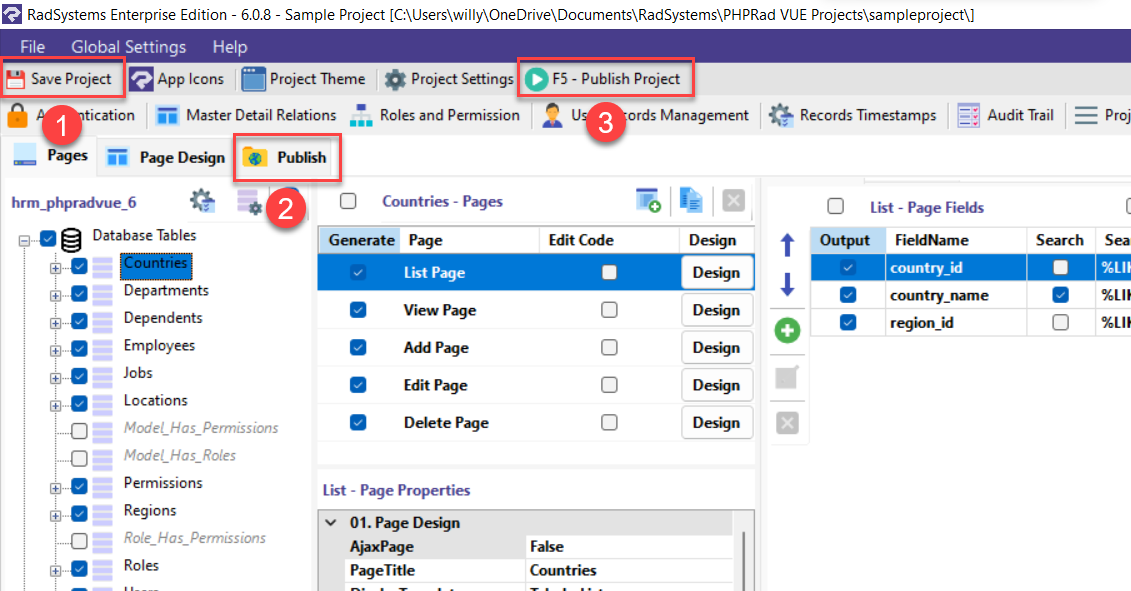Click the delete page X icon

click(x=734, y=201)
